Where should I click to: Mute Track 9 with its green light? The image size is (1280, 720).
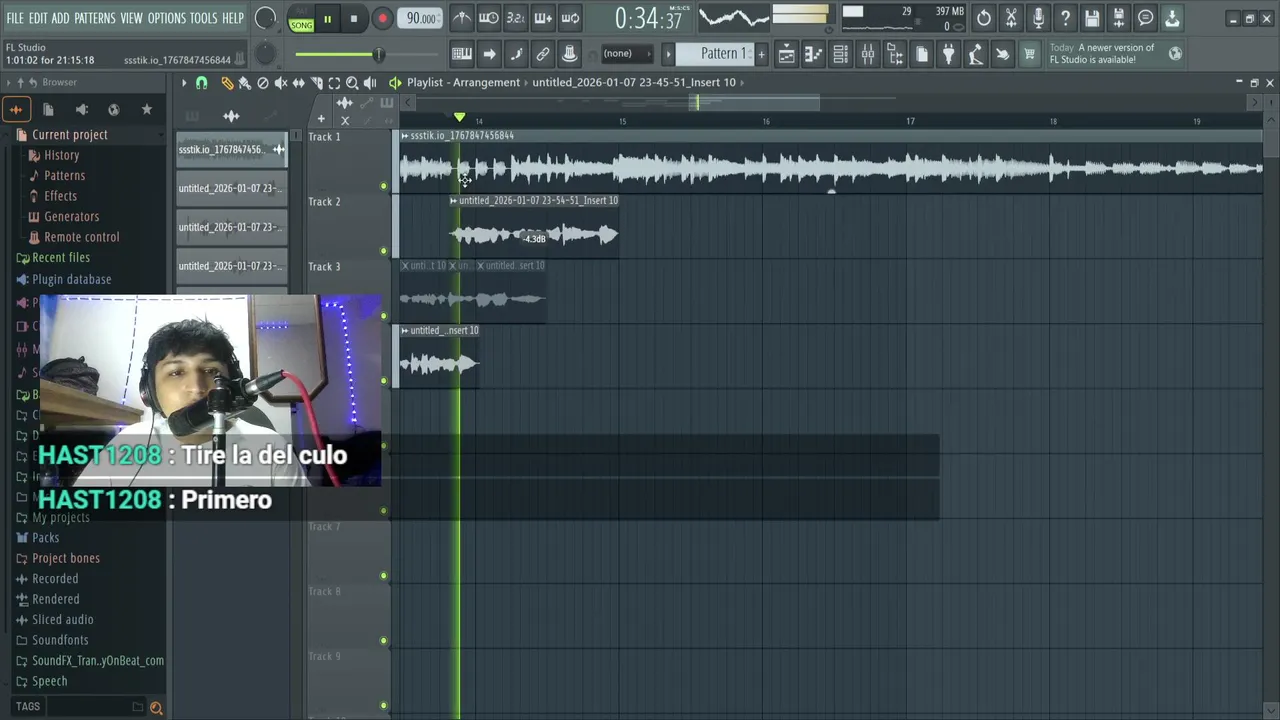tap(384, 706)
